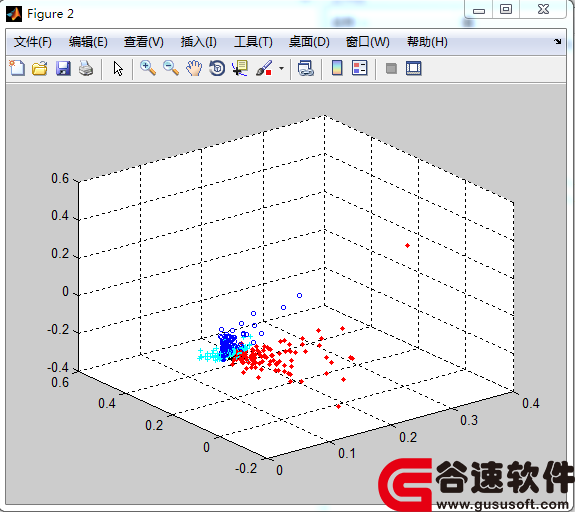Click the Link Plot icon
This screenshot has height=512, width=575.
pyautogui.click(x=305, y=68)
